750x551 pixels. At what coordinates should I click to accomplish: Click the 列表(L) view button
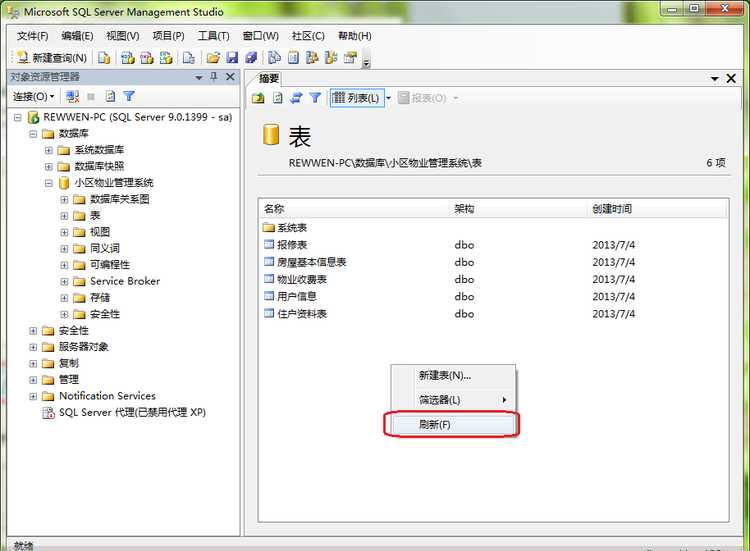point(357,98)
